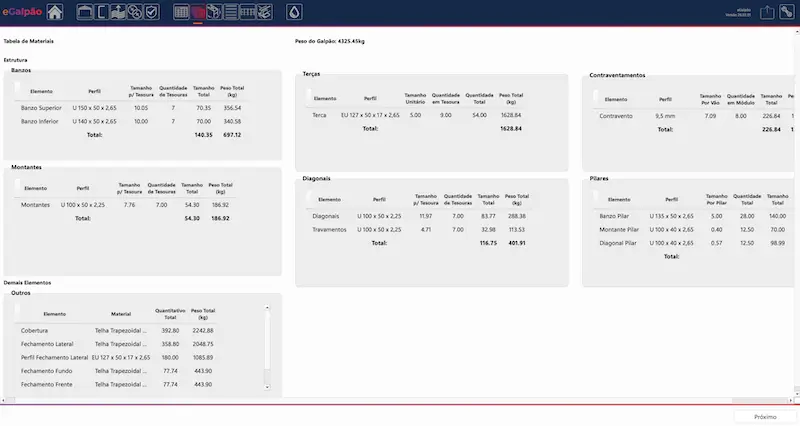Screen dimensions: 800x426
Task: Select the Fechamento Frente row
Action: pyautogui.click(x=117, y=384)
